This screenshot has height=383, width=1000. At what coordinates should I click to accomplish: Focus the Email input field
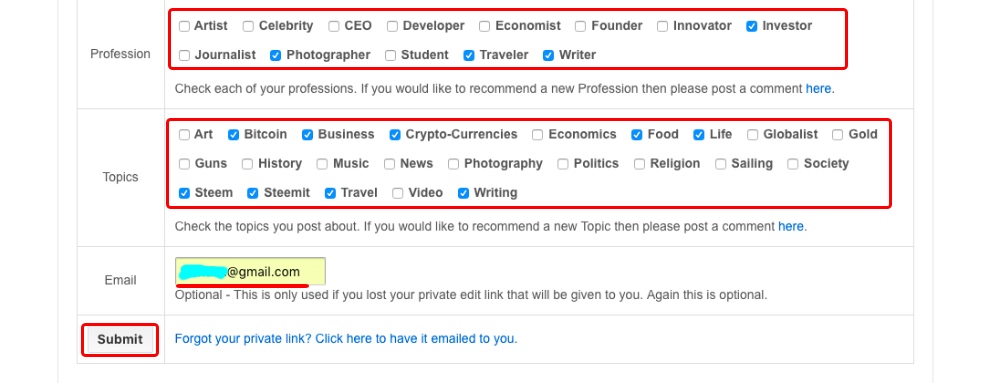pyautogui.click(x=251, y=271)
